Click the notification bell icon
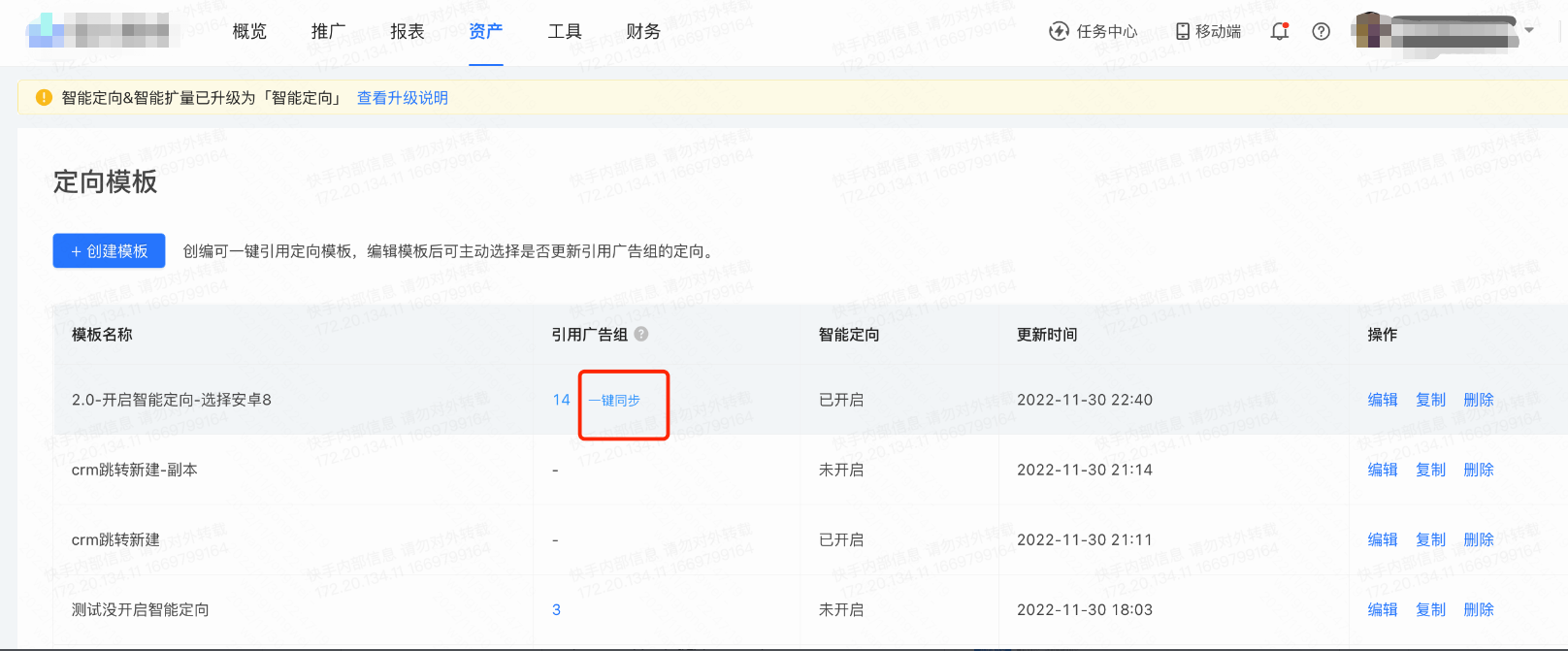 click(x=1280, y=31)
